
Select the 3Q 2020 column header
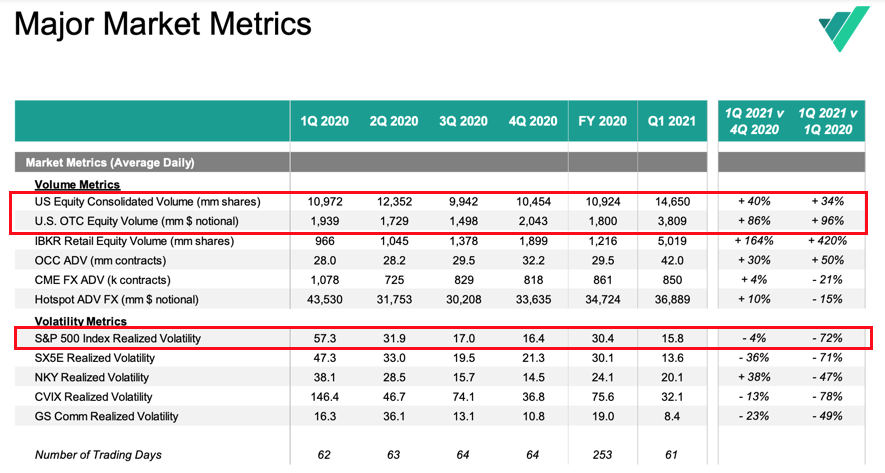pos(463,121)
